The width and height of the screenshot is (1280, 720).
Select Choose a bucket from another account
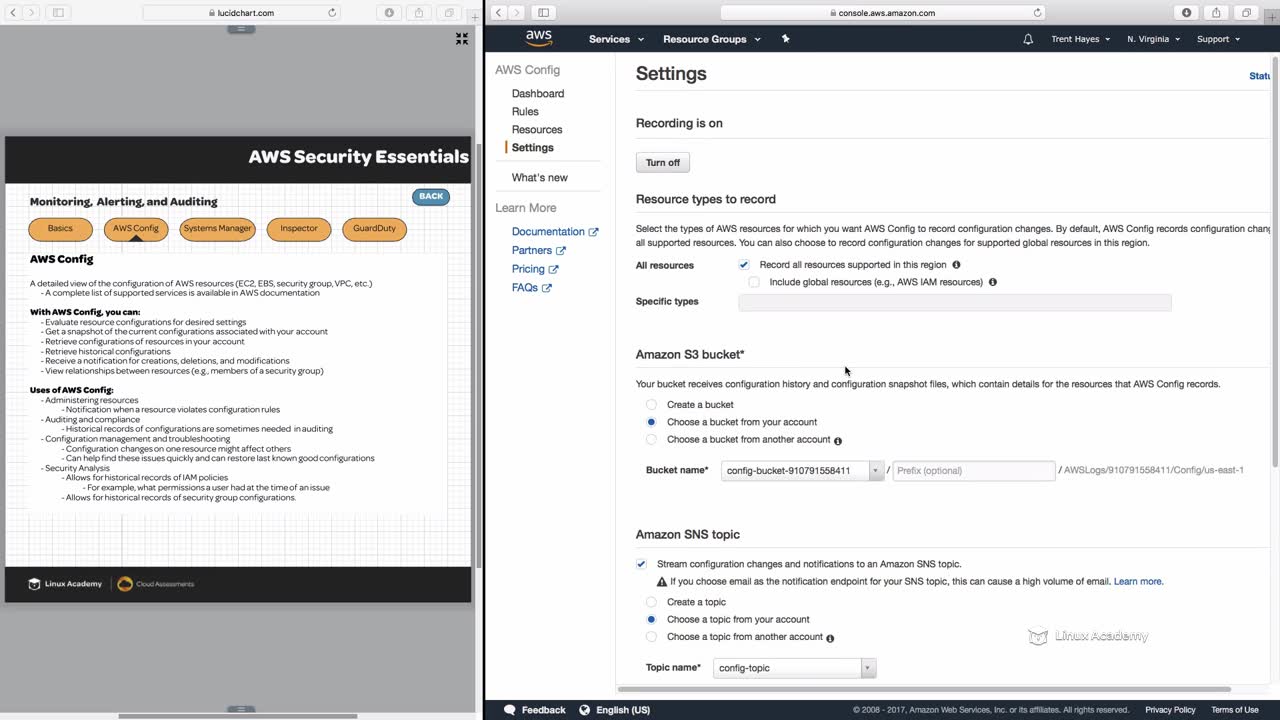click(651, 440)
